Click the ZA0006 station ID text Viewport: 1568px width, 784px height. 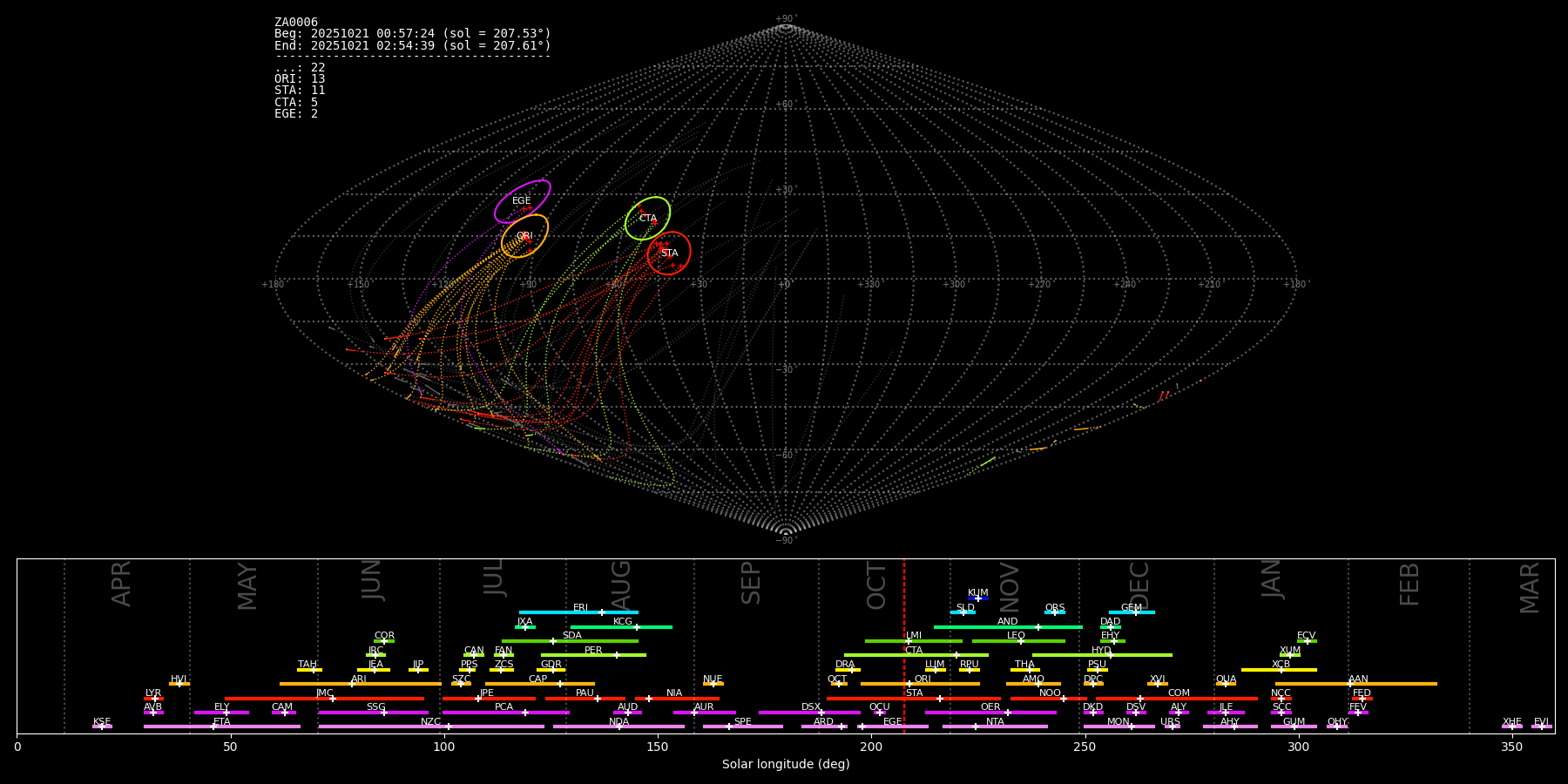[296, 23]
